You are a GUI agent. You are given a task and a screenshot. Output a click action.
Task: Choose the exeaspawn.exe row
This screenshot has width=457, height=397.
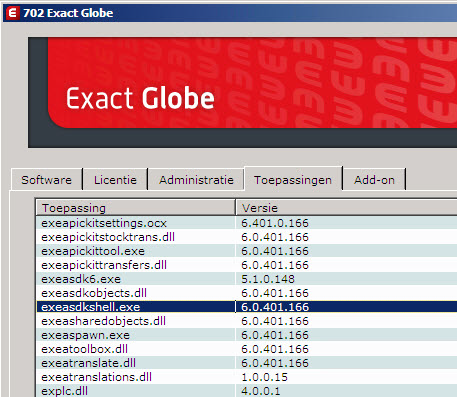tap(247, 335)
